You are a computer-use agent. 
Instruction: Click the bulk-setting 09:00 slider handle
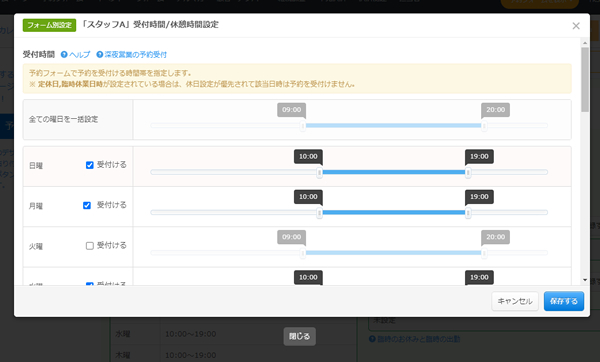pos(303,126)
